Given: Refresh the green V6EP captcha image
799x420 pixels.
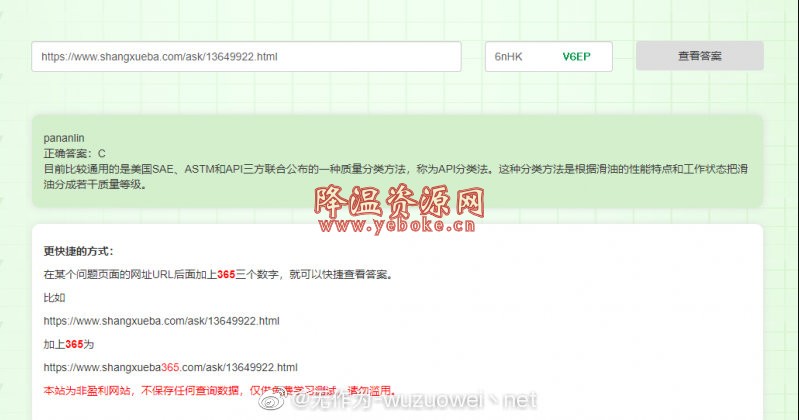Looking at the screenshot, I should [x=576, y=57].
